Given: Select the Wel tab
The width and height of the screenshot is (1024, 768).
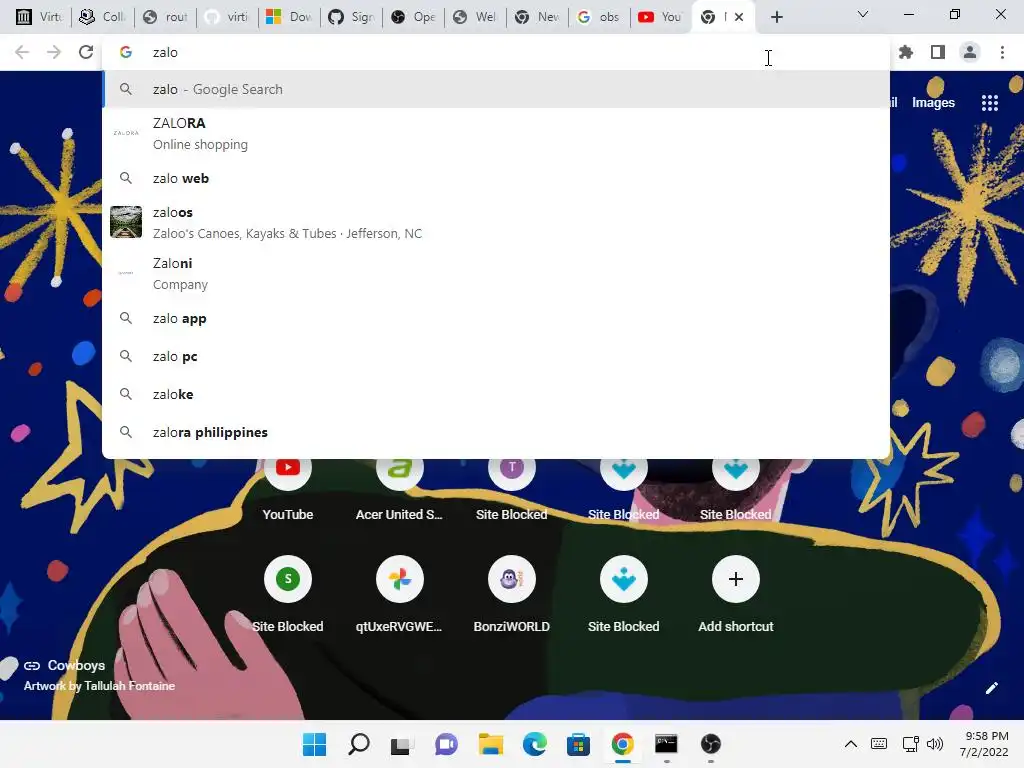Looking at the screenshot, I should pyautogui.click(x=475, y=17).
